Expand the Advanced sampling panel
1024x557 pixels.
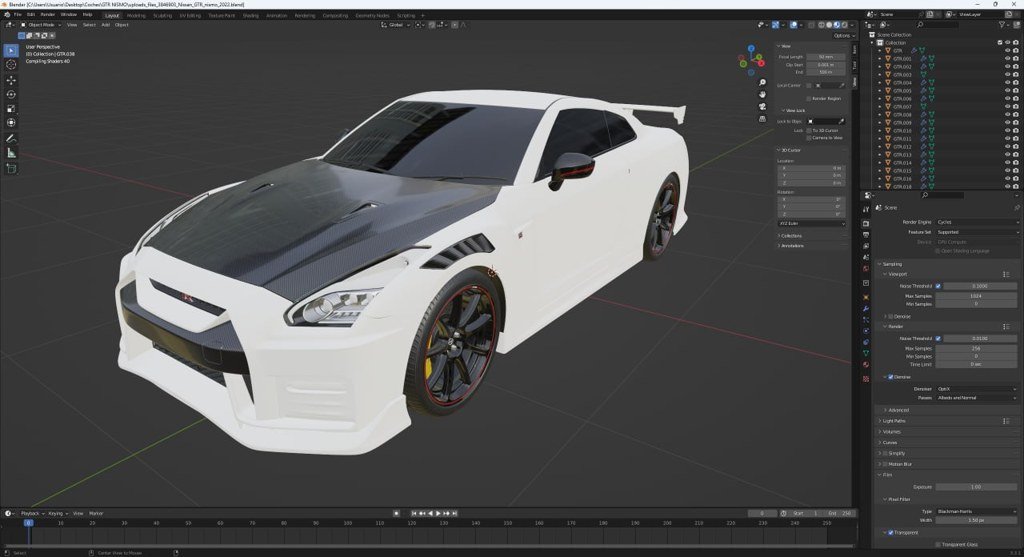click(x=897, y=410)
